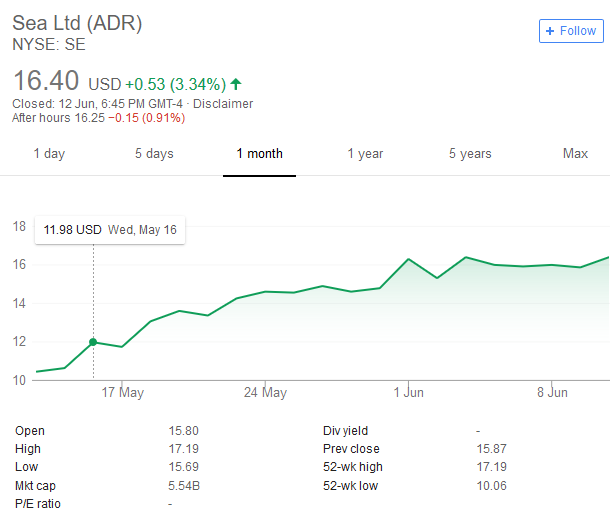Click the P/E ratio label
Viewport: 610px width, 521px height.
(x=38, y=503)
